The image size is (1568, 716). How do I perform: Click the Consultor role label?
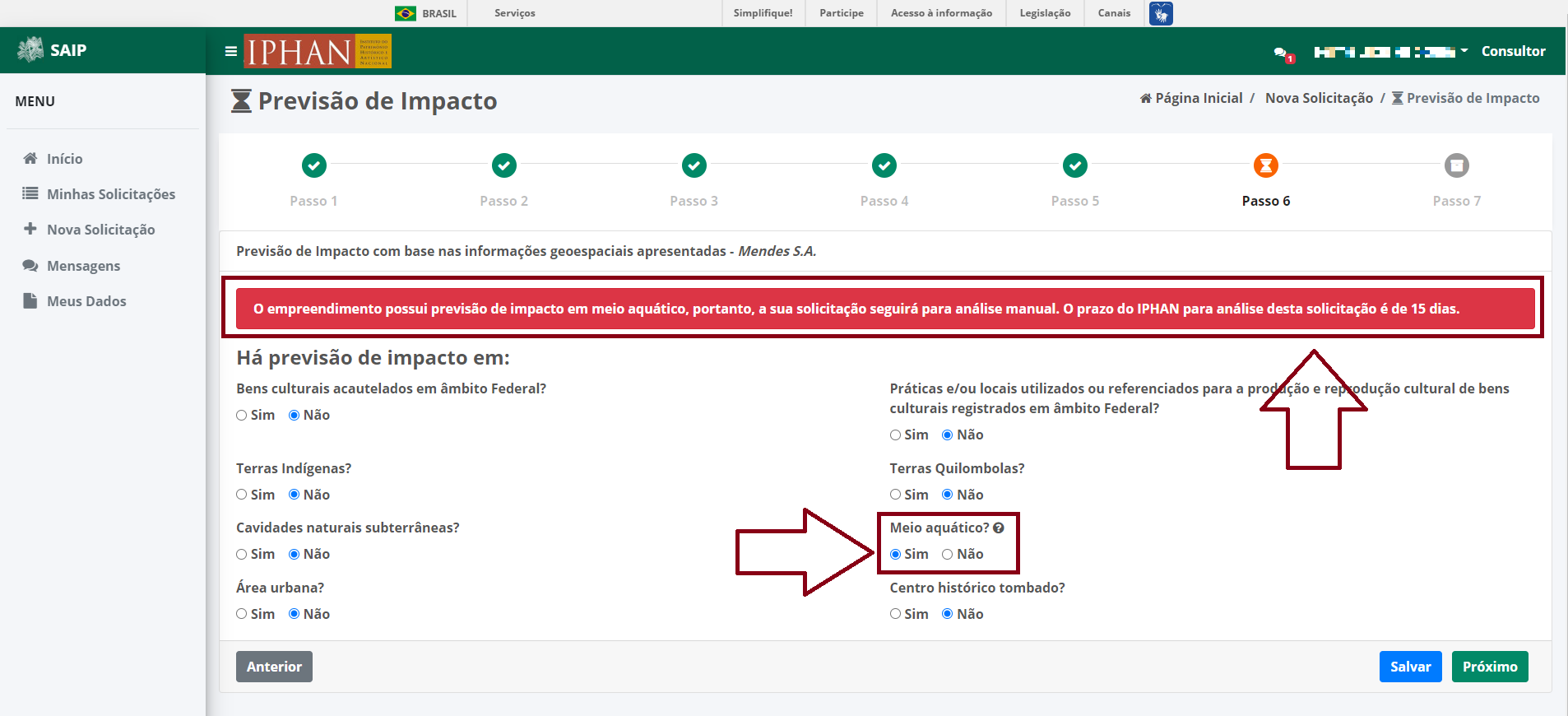click(1513, 51)
